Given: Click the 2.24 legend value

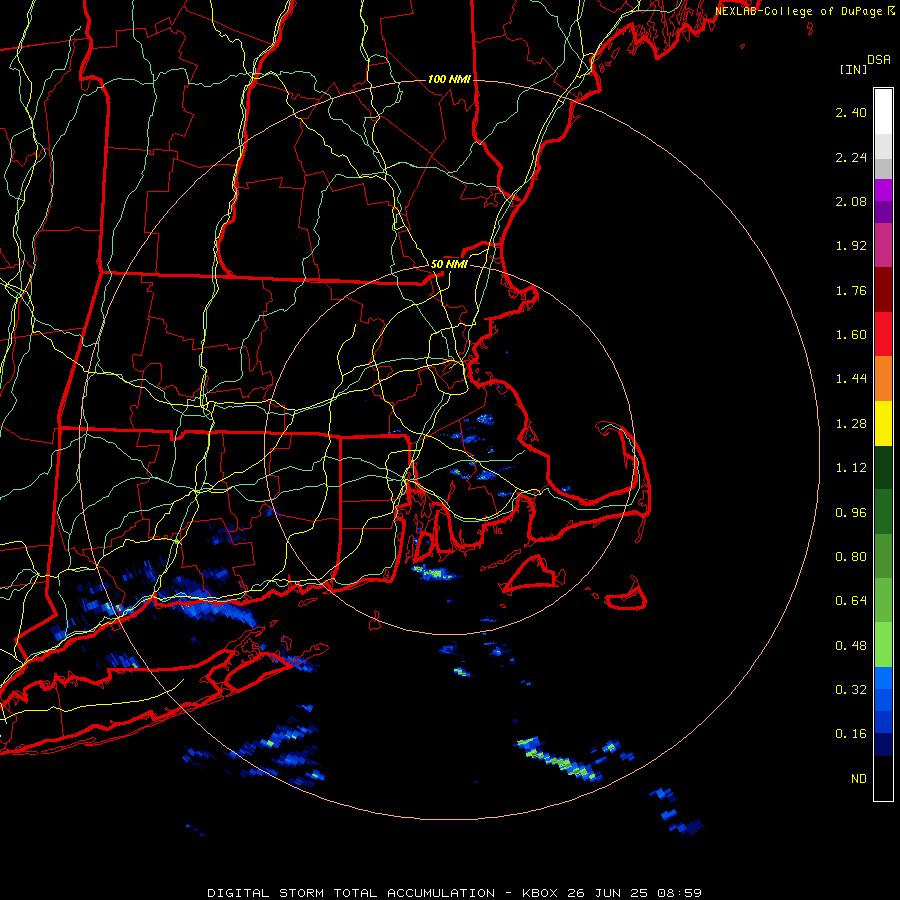Looking at the screenshot, I should pyautogui.click(x=851, y=157).
